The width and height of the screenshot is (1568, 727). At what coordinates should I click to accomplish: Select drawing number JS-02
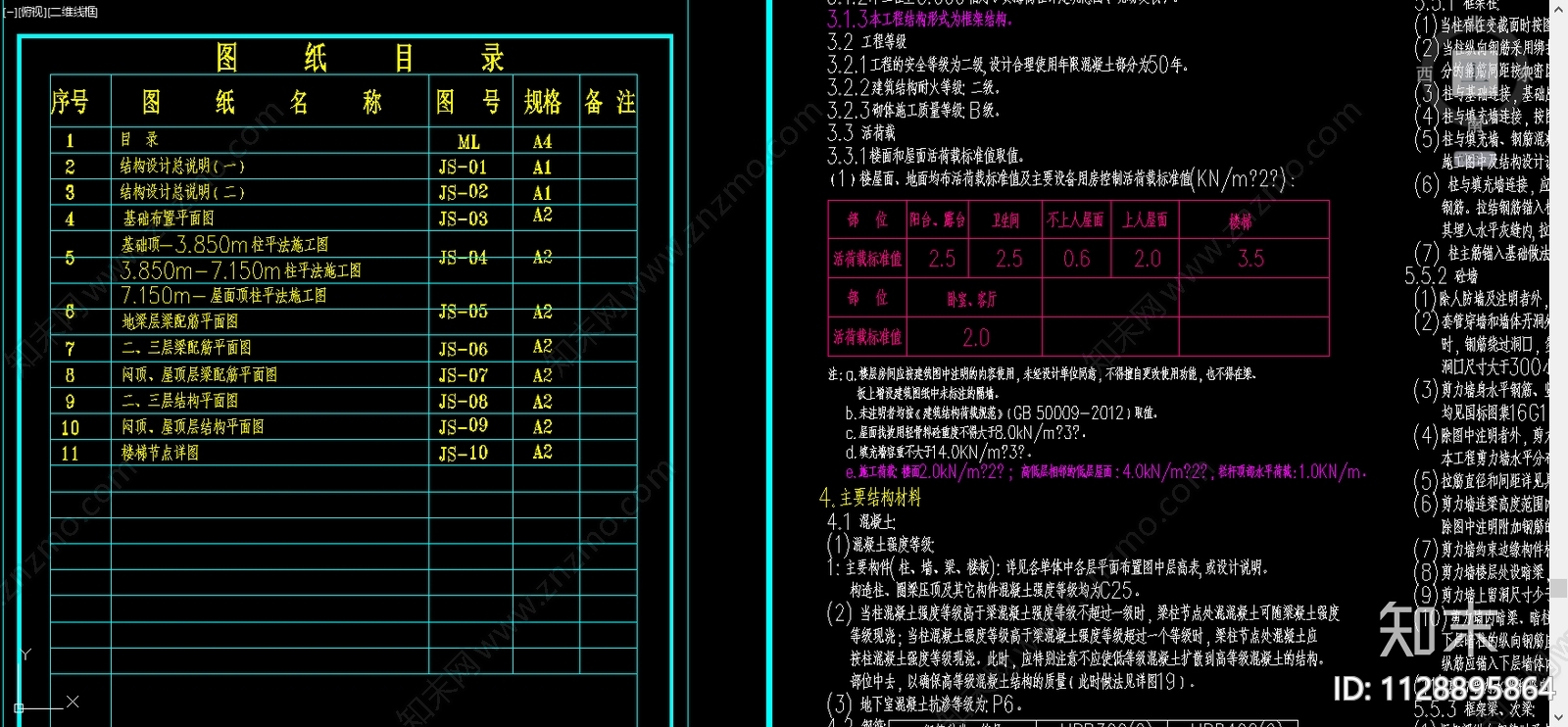pos(463,192)
